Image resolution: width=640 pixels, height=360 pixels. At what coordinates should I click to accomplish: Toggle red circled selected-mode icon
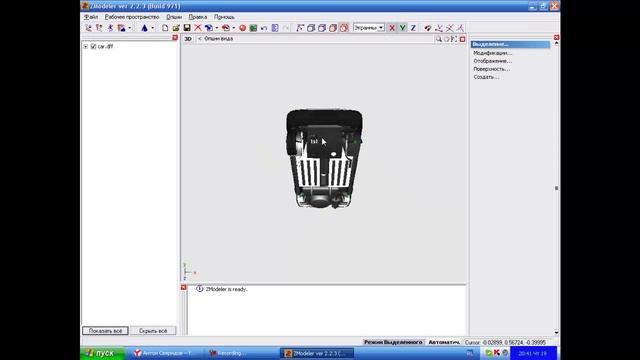point(344,28)
